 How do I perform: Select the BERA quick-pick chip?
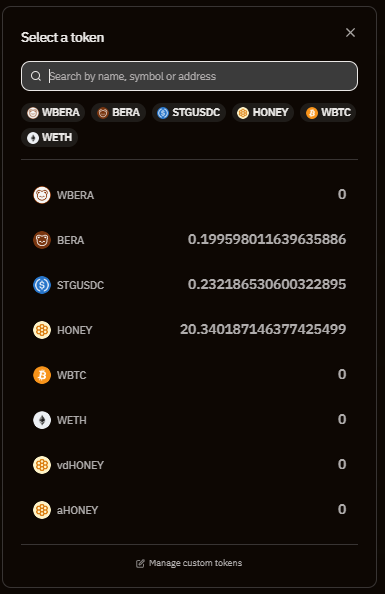[118, 113]
